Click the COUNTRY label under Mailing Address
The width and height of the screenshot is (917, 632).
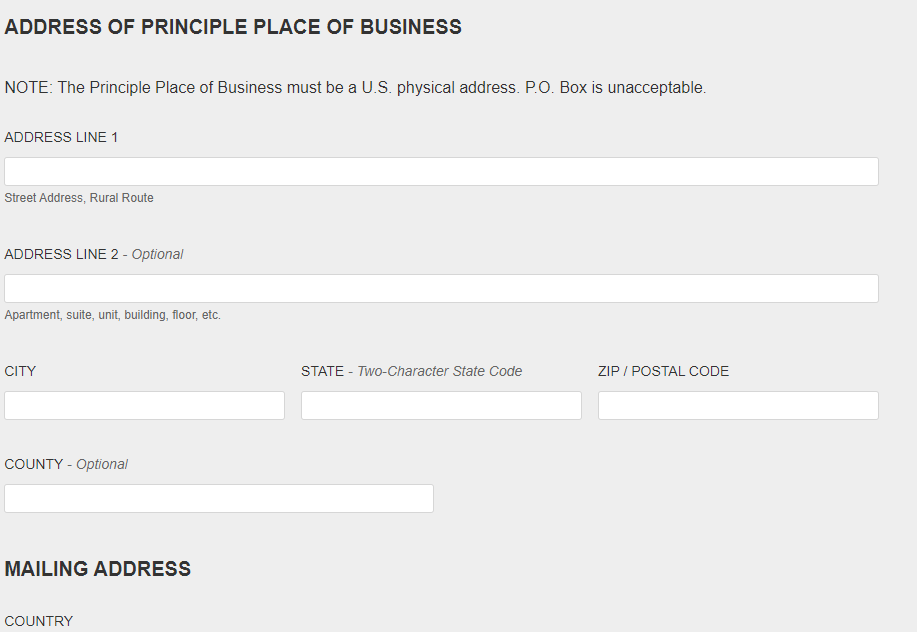point(39,621)
